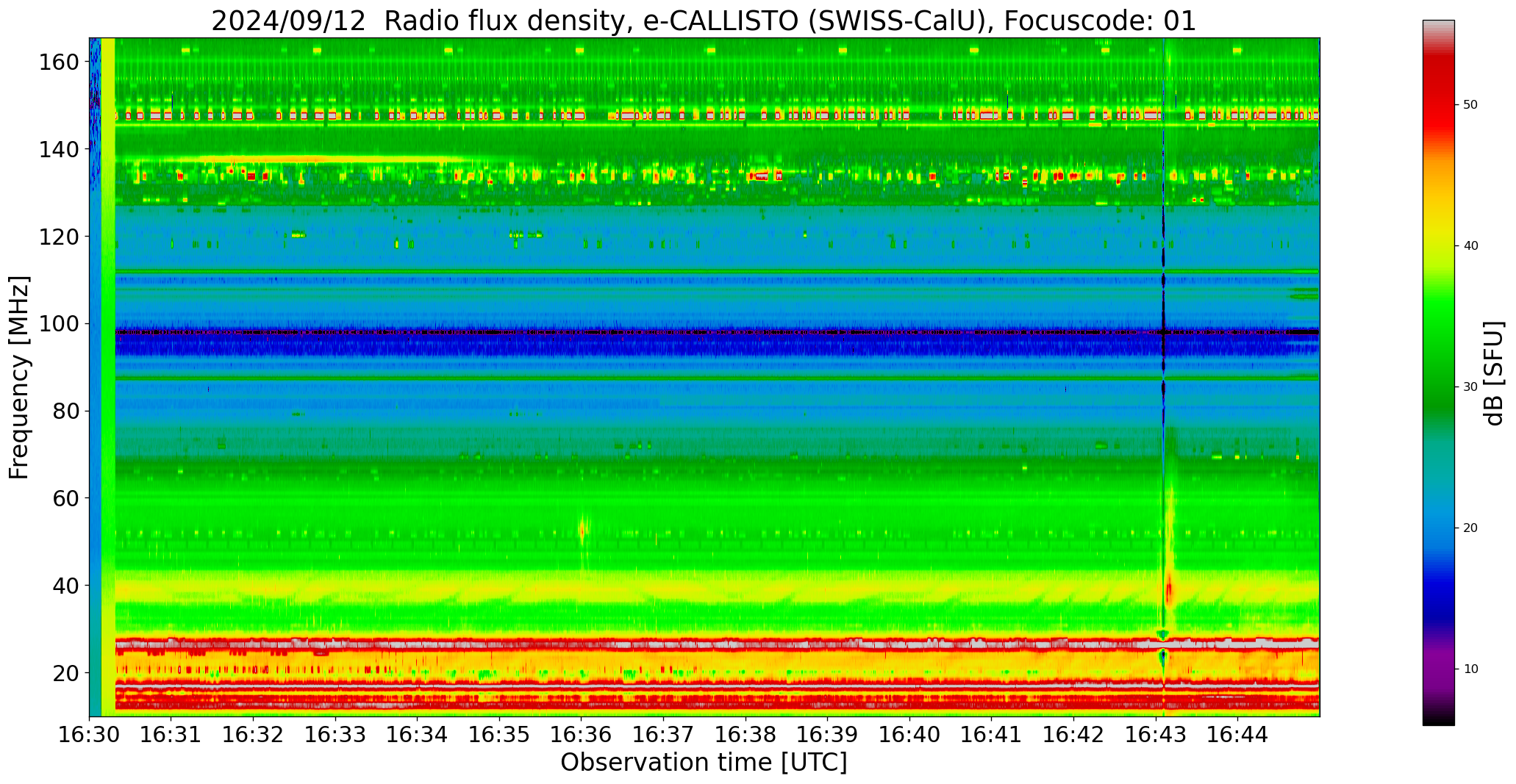Click the yellow calibration stripe at plot start
The height and width of the screenshot is (784, 1516).
tap(108, 377)
